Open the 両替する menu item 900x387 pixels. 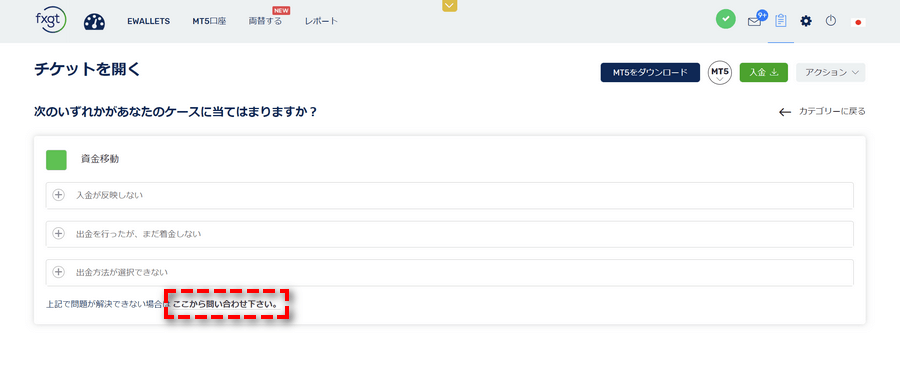coord(265,21)
